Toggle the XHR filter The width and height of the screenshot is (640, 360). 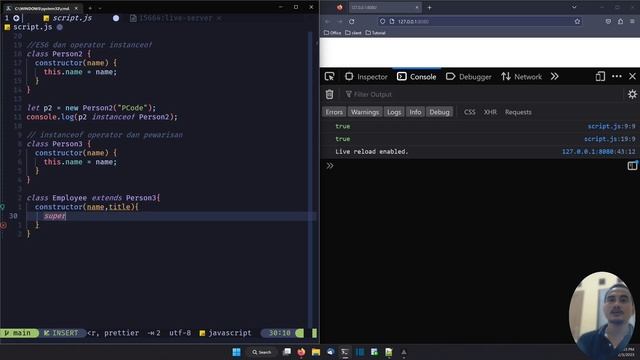pos(490,112)
